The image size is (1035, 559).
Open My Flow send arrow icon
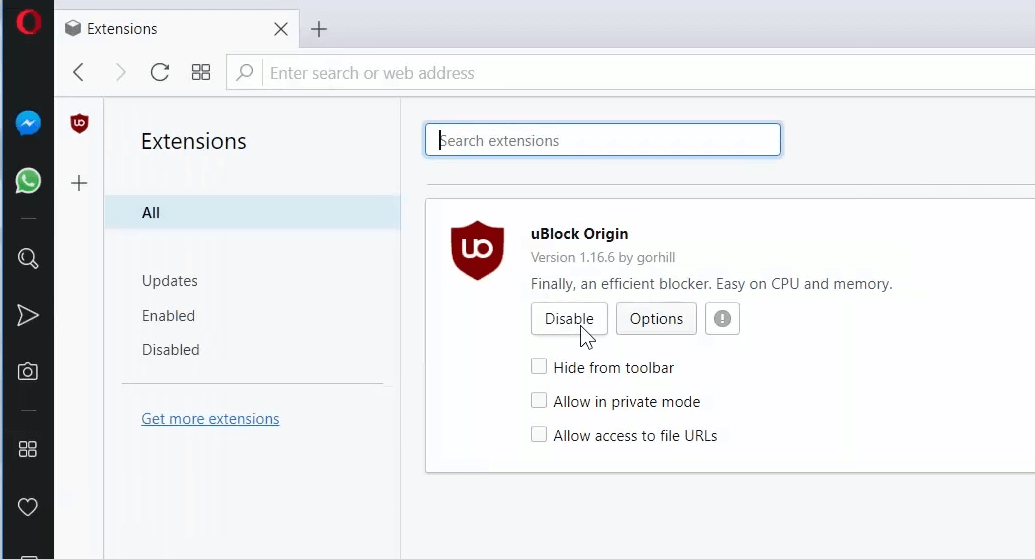(28, 315)
